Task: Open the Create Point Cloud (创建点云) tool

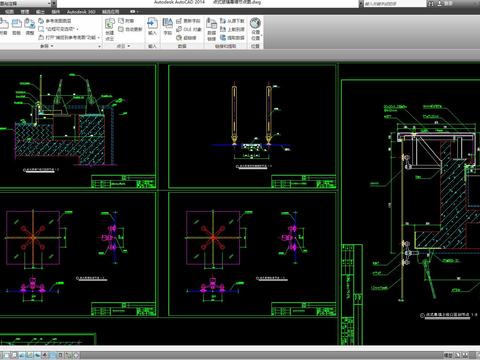Action: click(x=110, y=29)
